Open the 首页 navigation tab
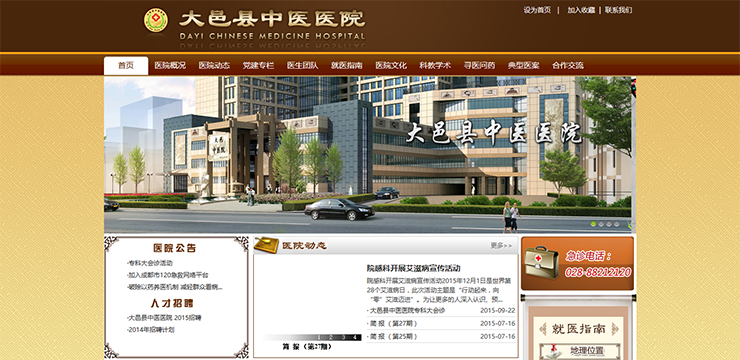 click(x=126, y=66)
